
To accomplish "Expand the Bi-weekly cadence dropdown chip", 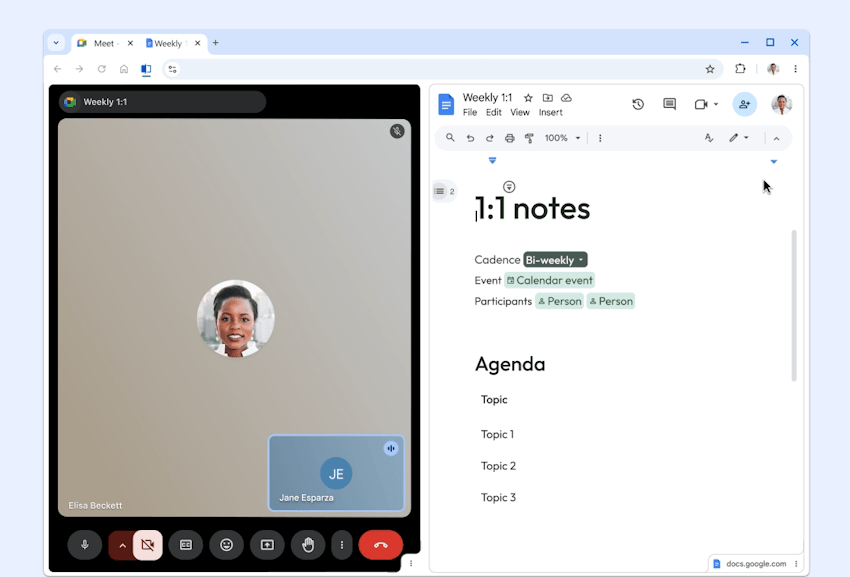I will [555, 260].
